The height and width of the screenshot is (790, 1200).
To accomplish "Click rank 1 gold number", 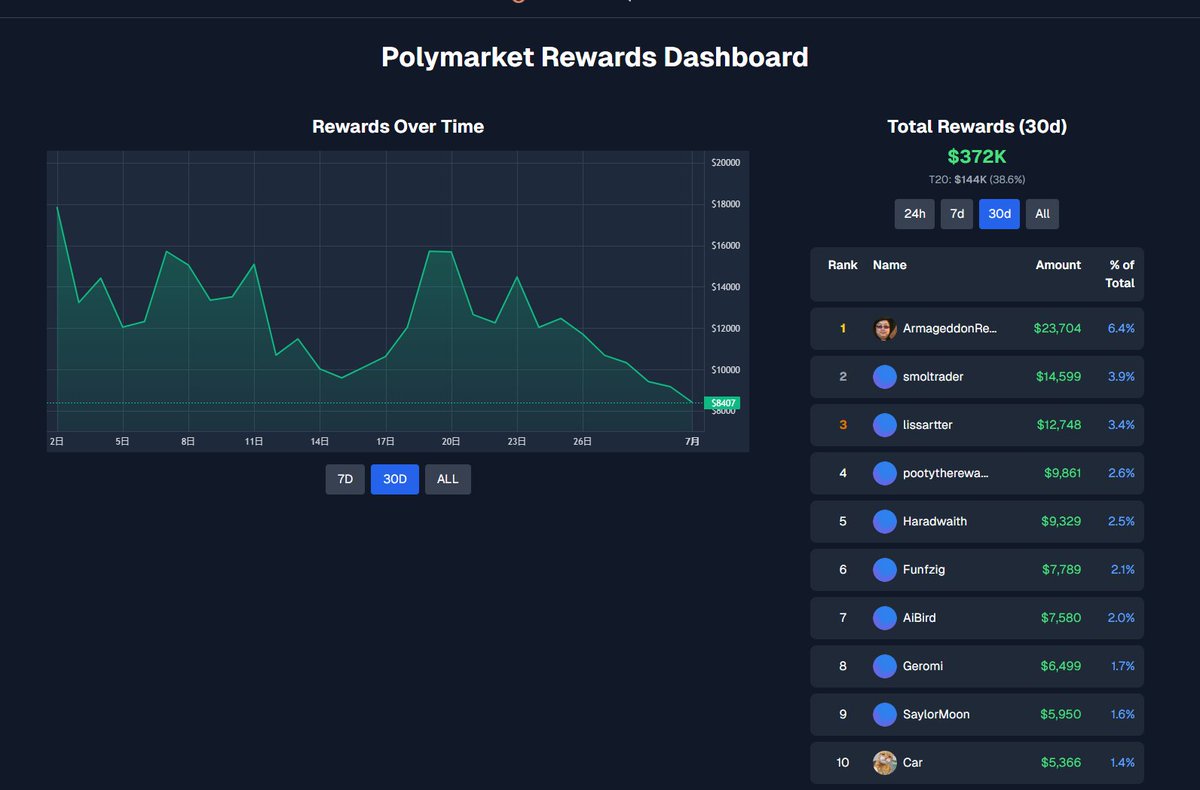I will coord(843,329).
